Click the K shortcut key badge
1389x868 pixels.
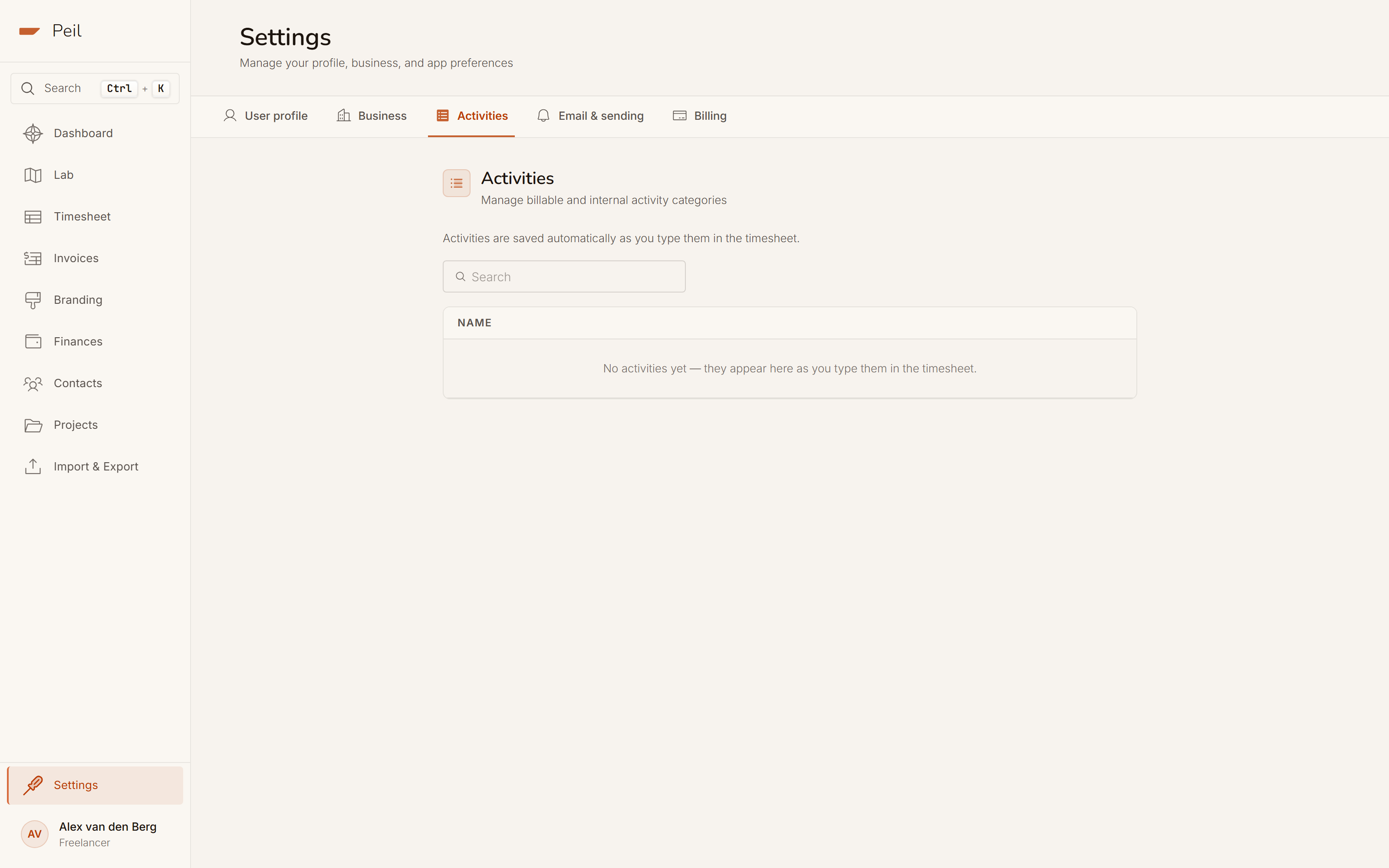pos(161,89)
